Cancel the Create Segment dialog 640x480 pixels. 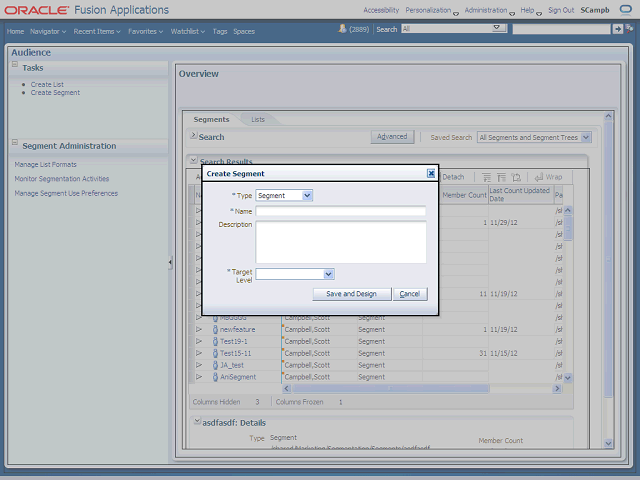410,294
